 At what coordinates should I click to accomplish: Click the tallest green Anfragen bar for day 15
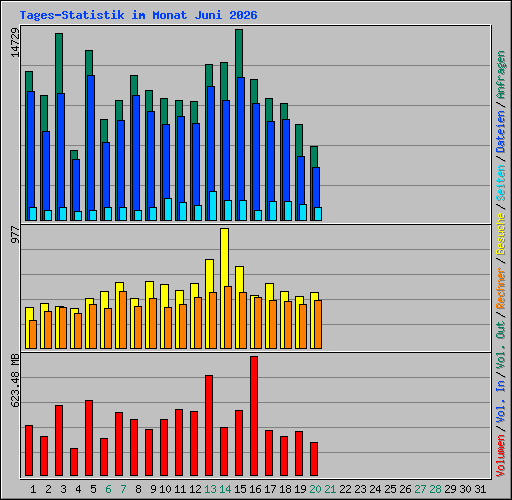tap(239, 53)
